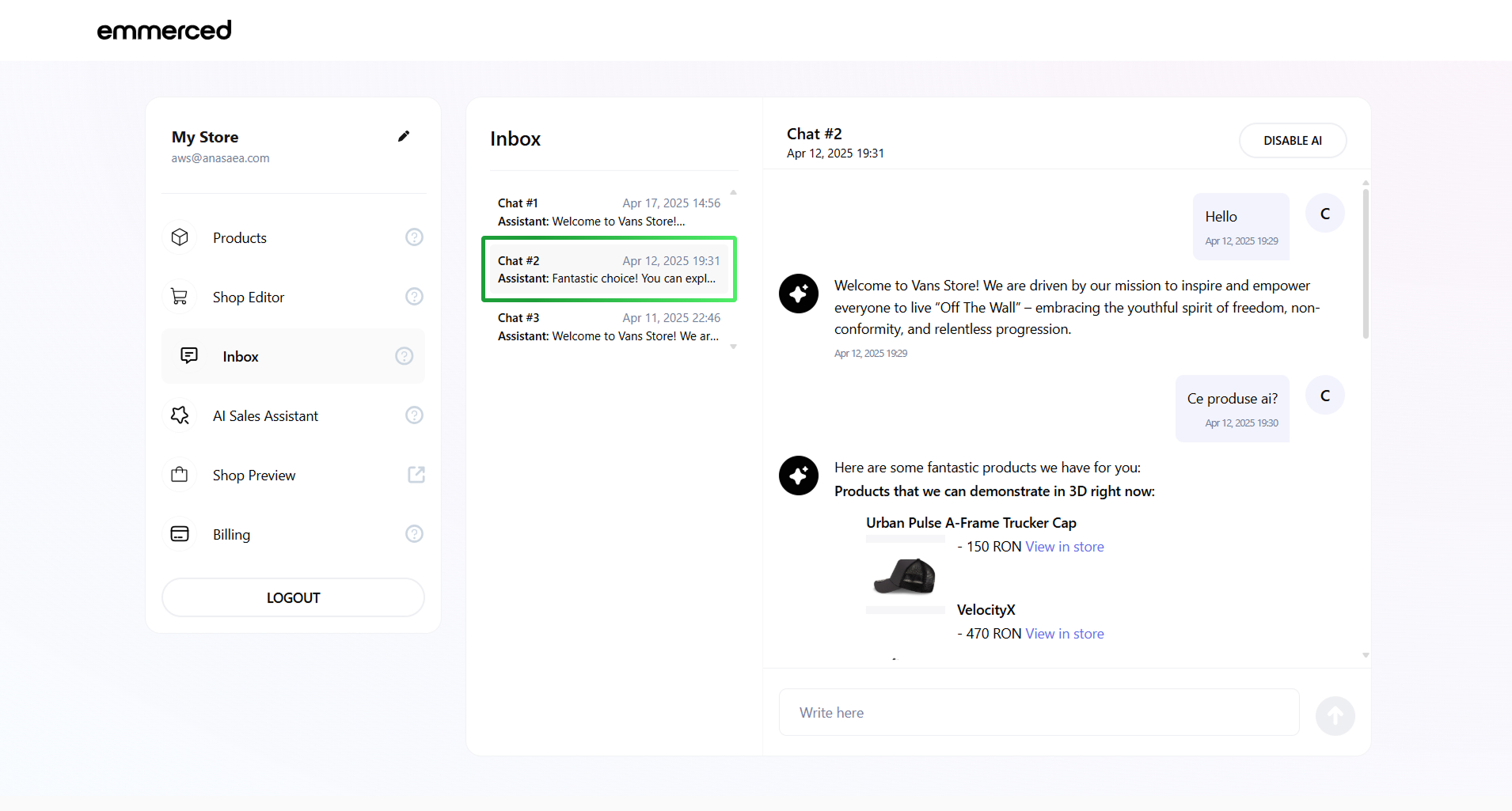The height and width of the screenshot is (811, 1512).
Task: Open View in store link for VelocityX
Action: (1064, 634)
